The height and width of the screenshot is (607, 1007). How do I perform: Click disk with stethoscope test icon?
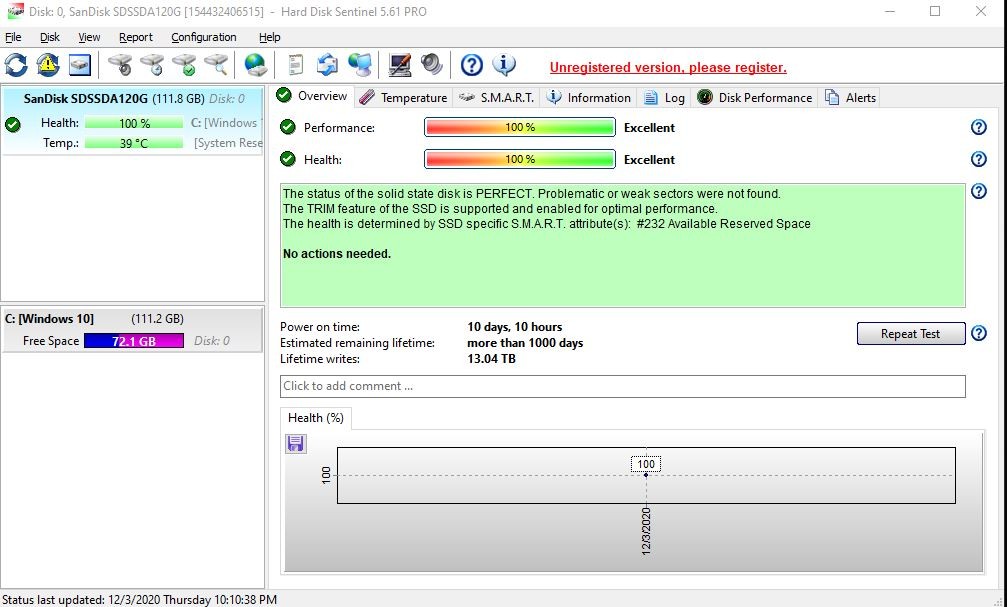coord(119,65)
